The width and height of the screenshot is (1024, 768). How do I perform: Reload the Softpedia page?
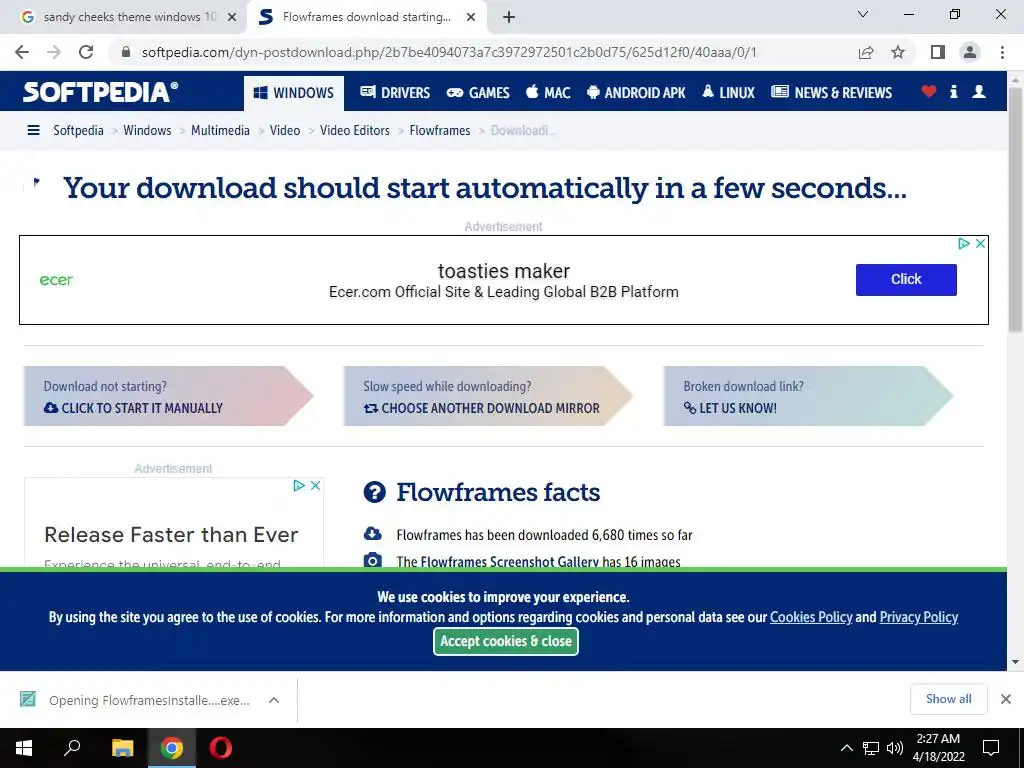click(x=86, y=52)
